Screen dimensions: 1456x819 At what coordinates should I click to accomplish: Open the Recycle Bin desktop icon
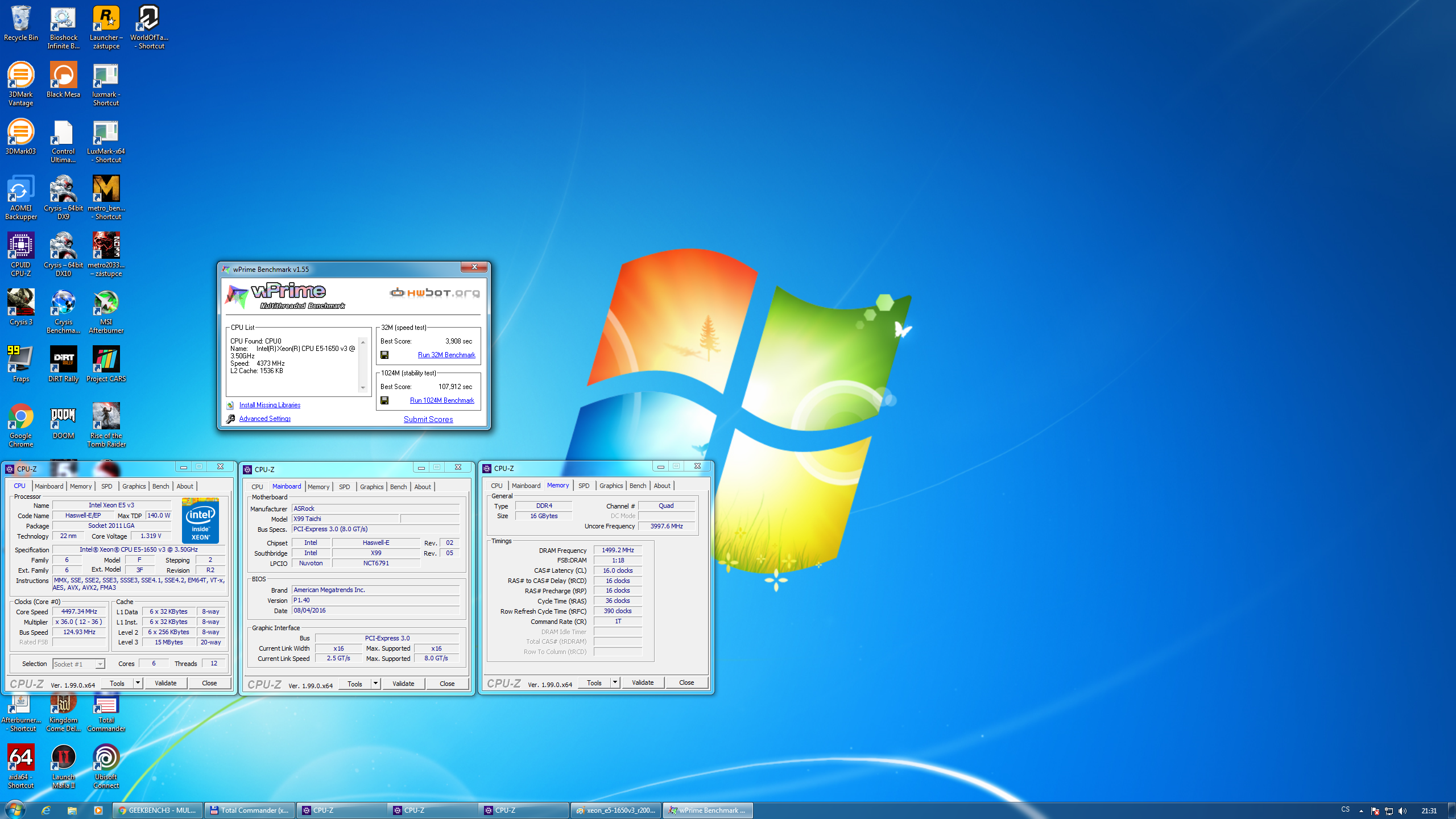click(21, 24)
